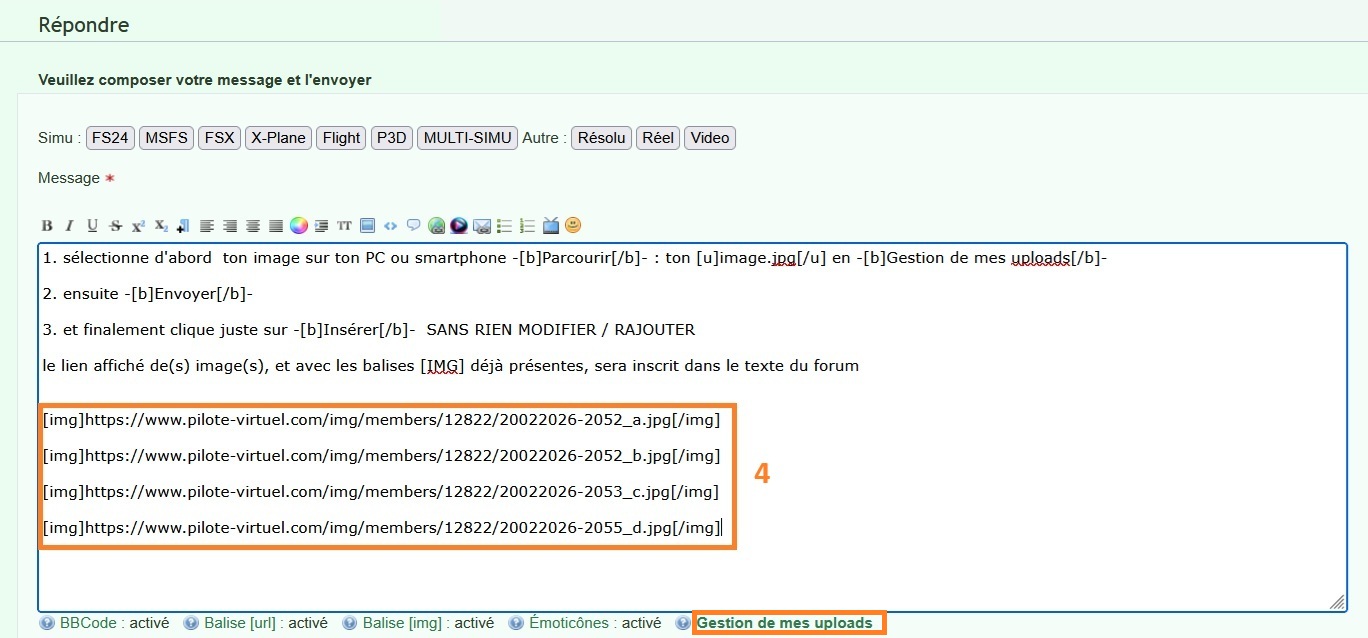Open the text color wheel picker
The width and height of the screenshot is (1368, 638).
298,226
